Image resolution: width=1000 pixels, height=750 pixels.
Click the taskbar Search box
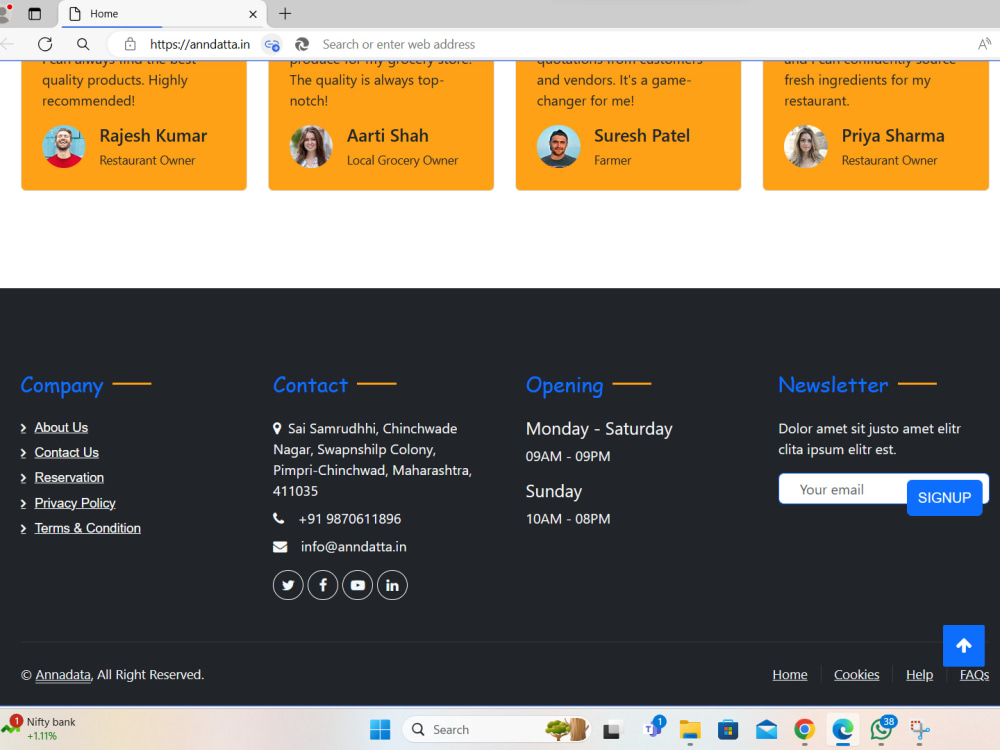click(x=496, y=729)
